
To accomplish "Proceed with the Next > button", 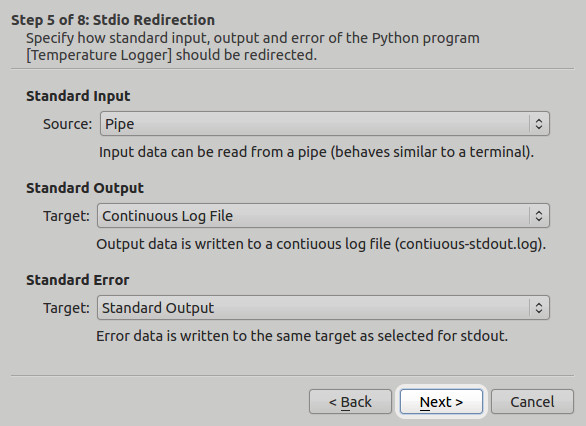I will [x=441, y=402].
